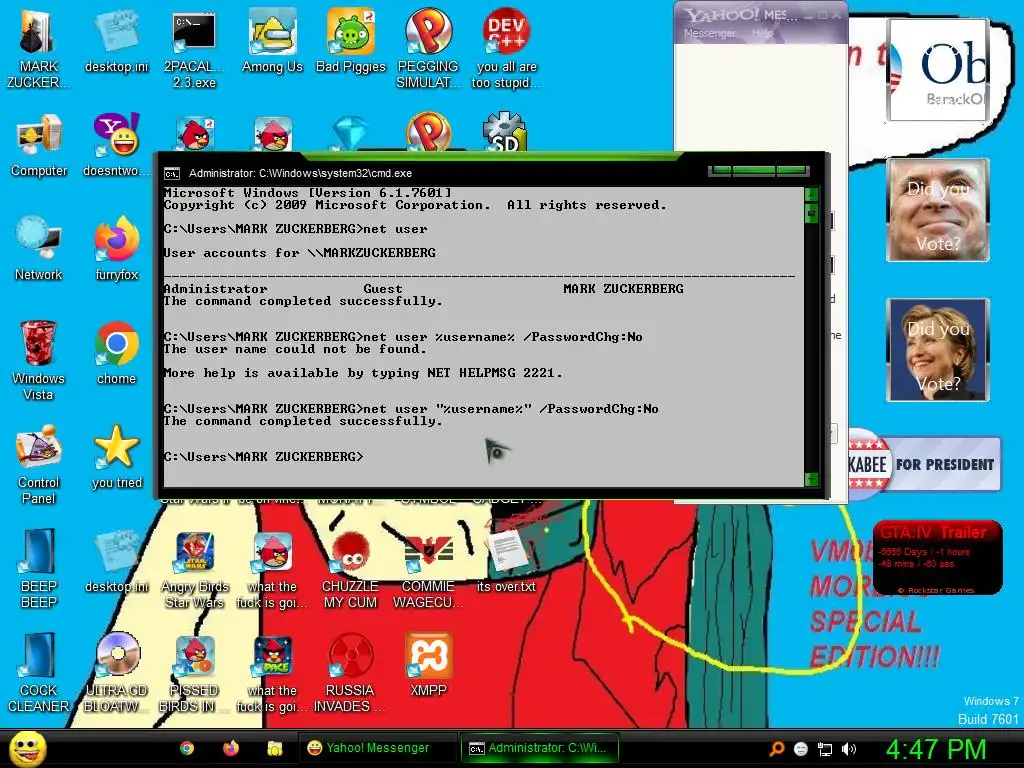The image size is (1024, 768).
Task: Launch Angry Birds Star Wars shortcut
Action: coord(195,569)
